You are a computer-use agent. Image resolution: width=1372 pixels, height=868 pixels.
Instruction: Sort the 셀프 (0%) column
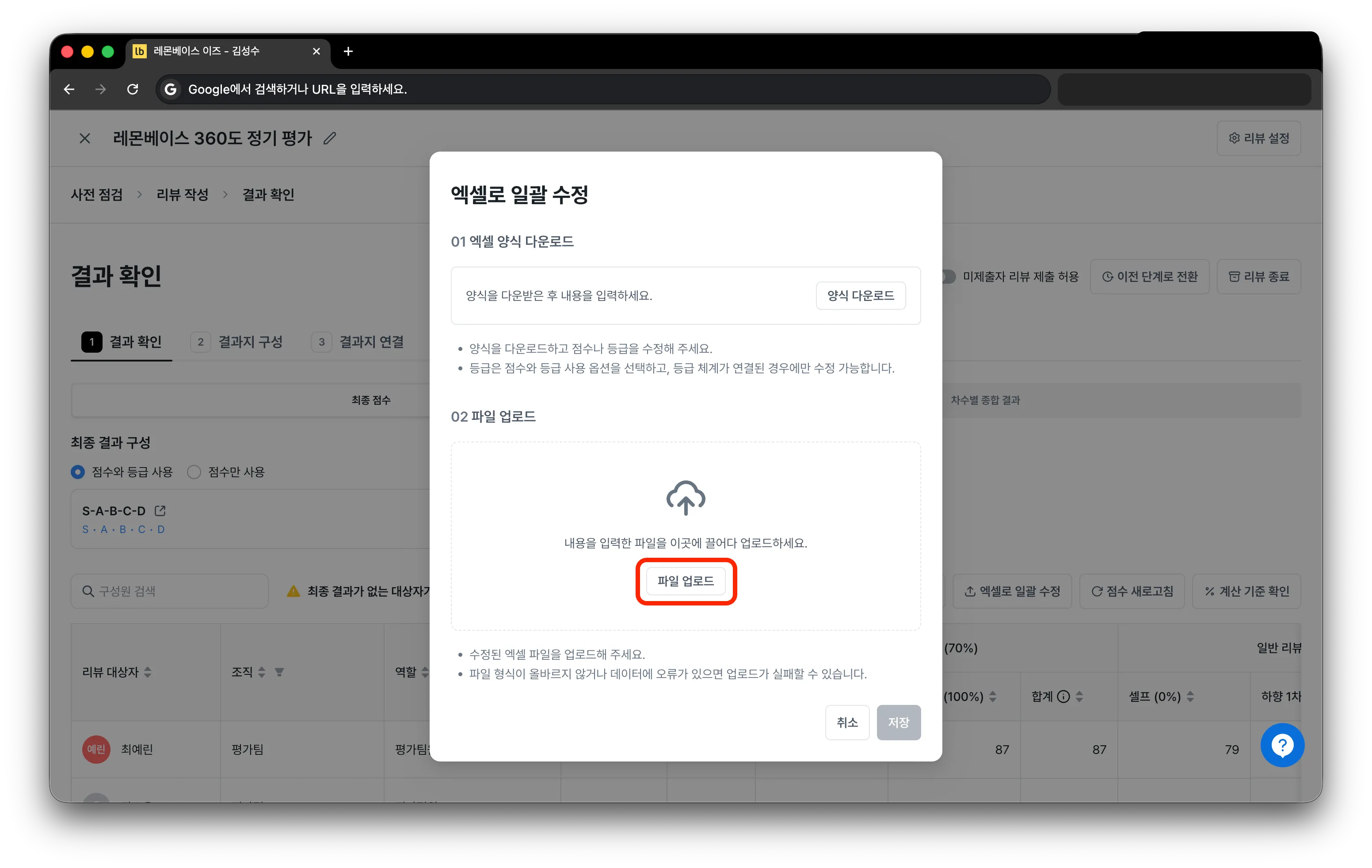click(1190, 696)
